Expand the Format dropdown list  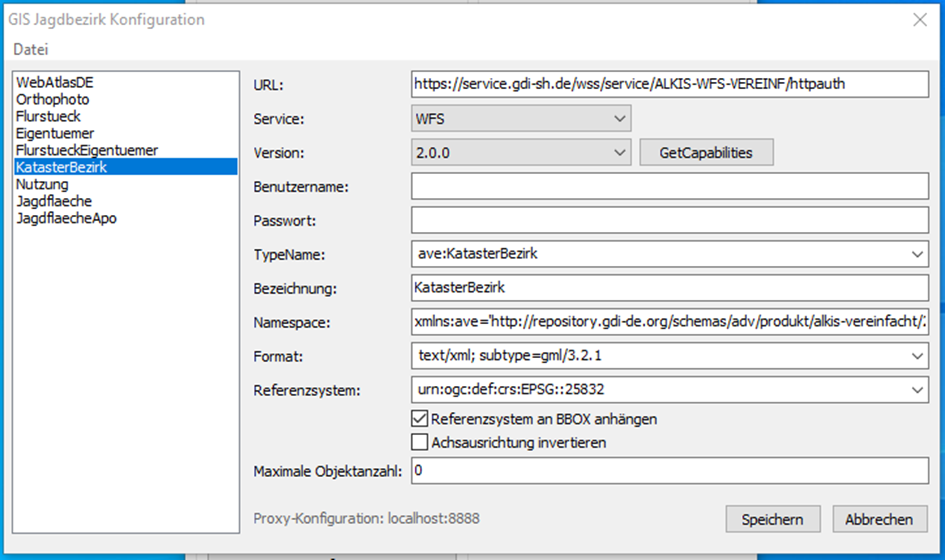coord(670,355)
